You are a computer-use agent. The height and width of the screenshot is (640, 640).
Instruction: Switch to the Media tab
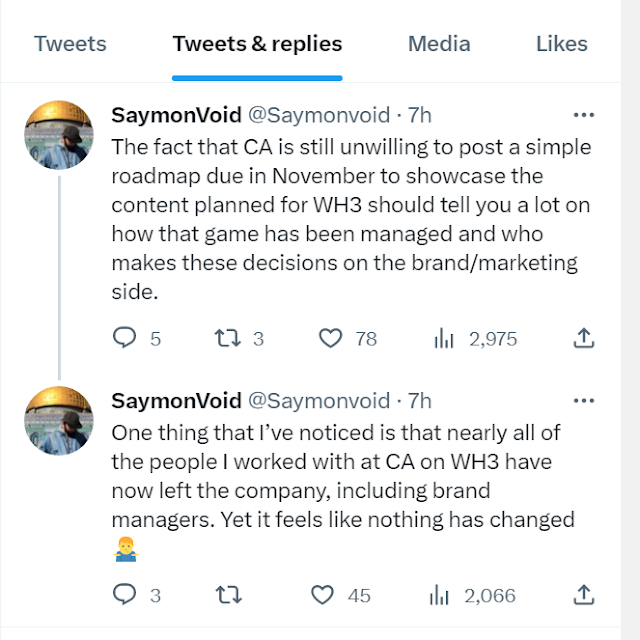tap(439, 44)
